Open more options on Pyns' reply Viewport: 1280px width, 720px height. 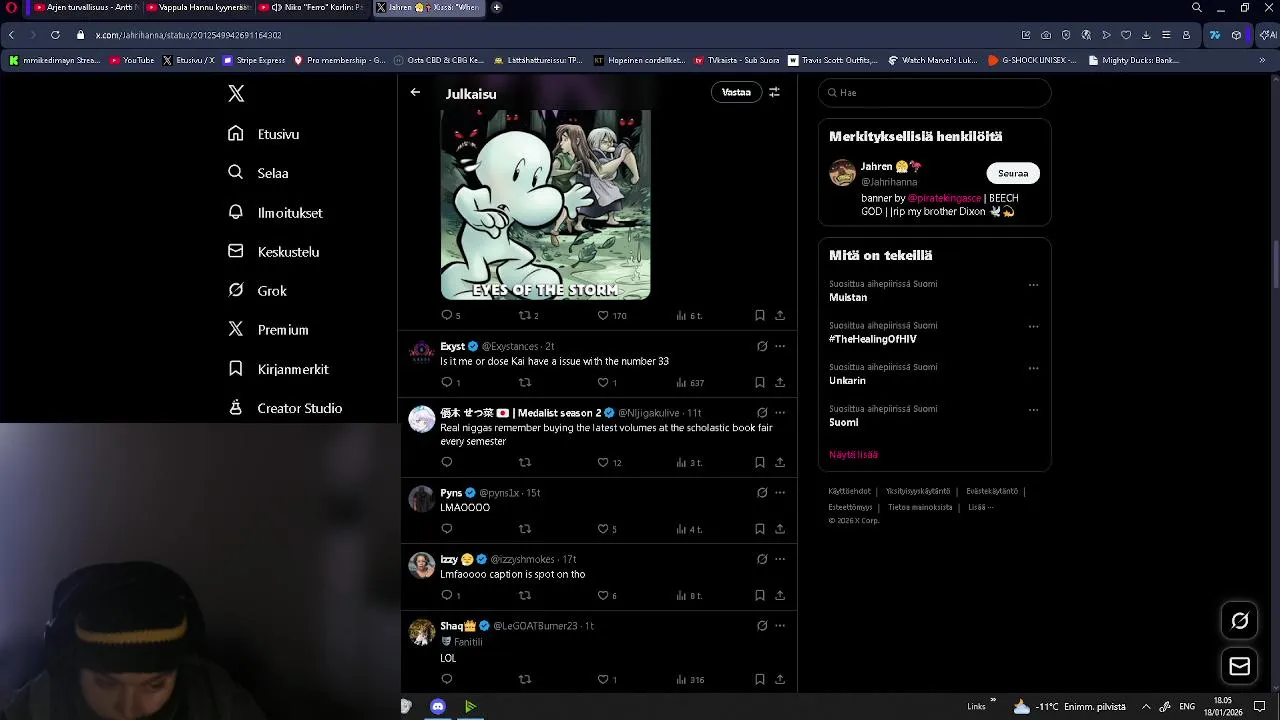[780, 492]
